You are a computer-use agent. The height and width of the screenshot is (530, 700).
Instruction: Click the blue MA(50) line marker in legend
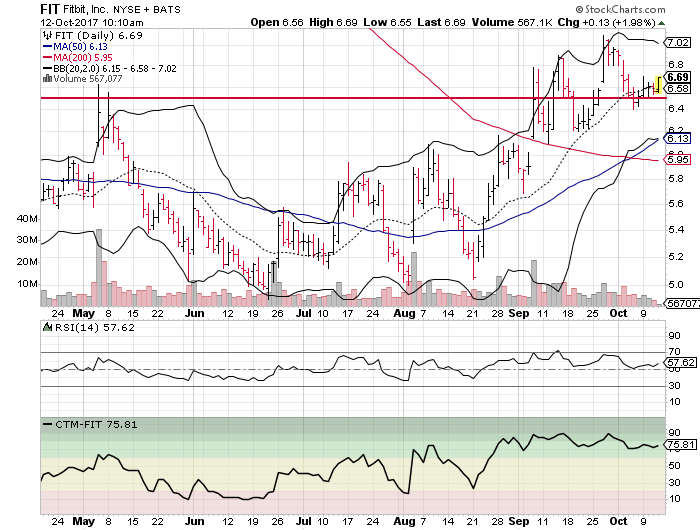[47, 46]
